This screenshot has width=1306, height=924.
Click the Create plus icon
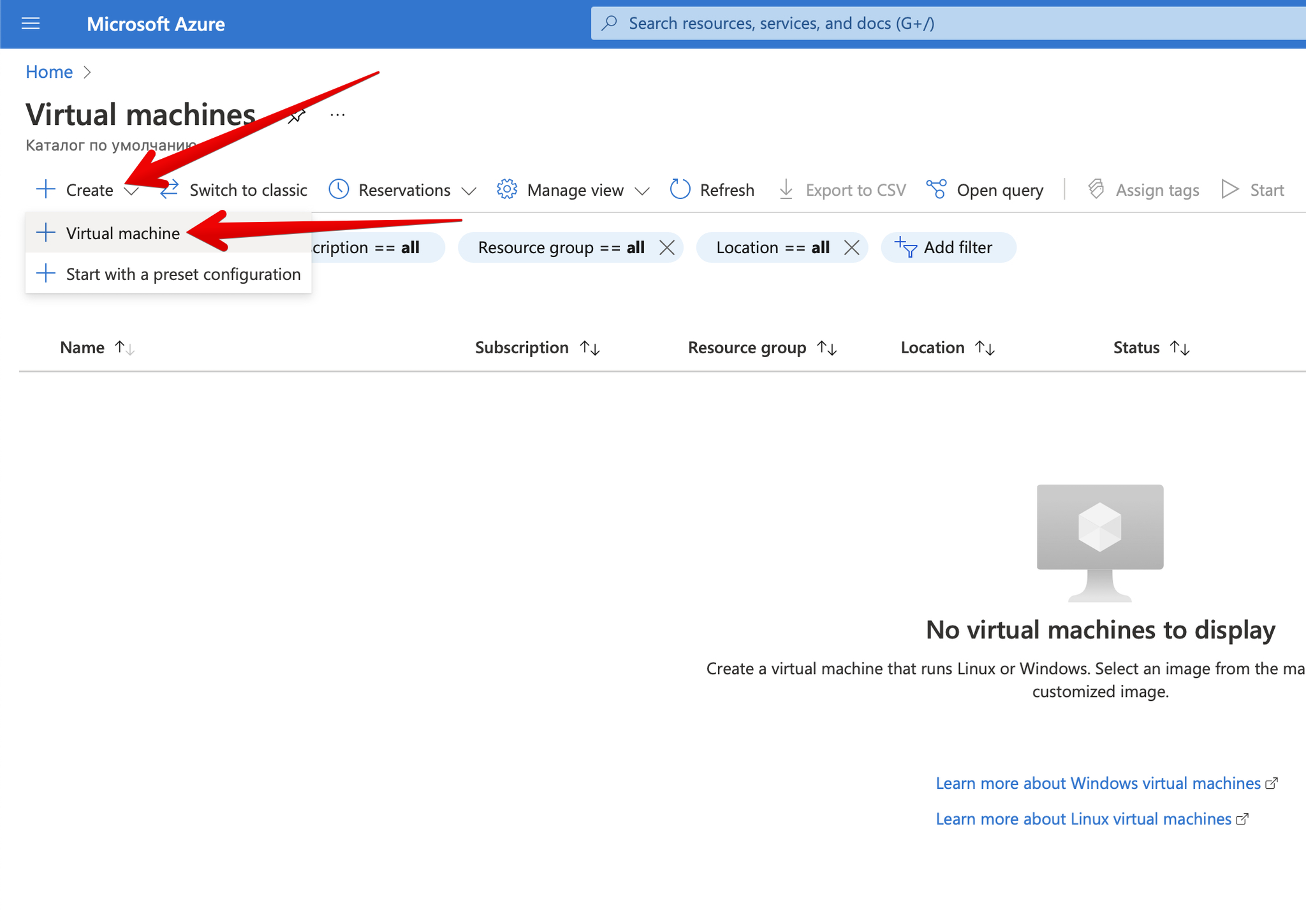pyautogui.click(x=45, y=189)
